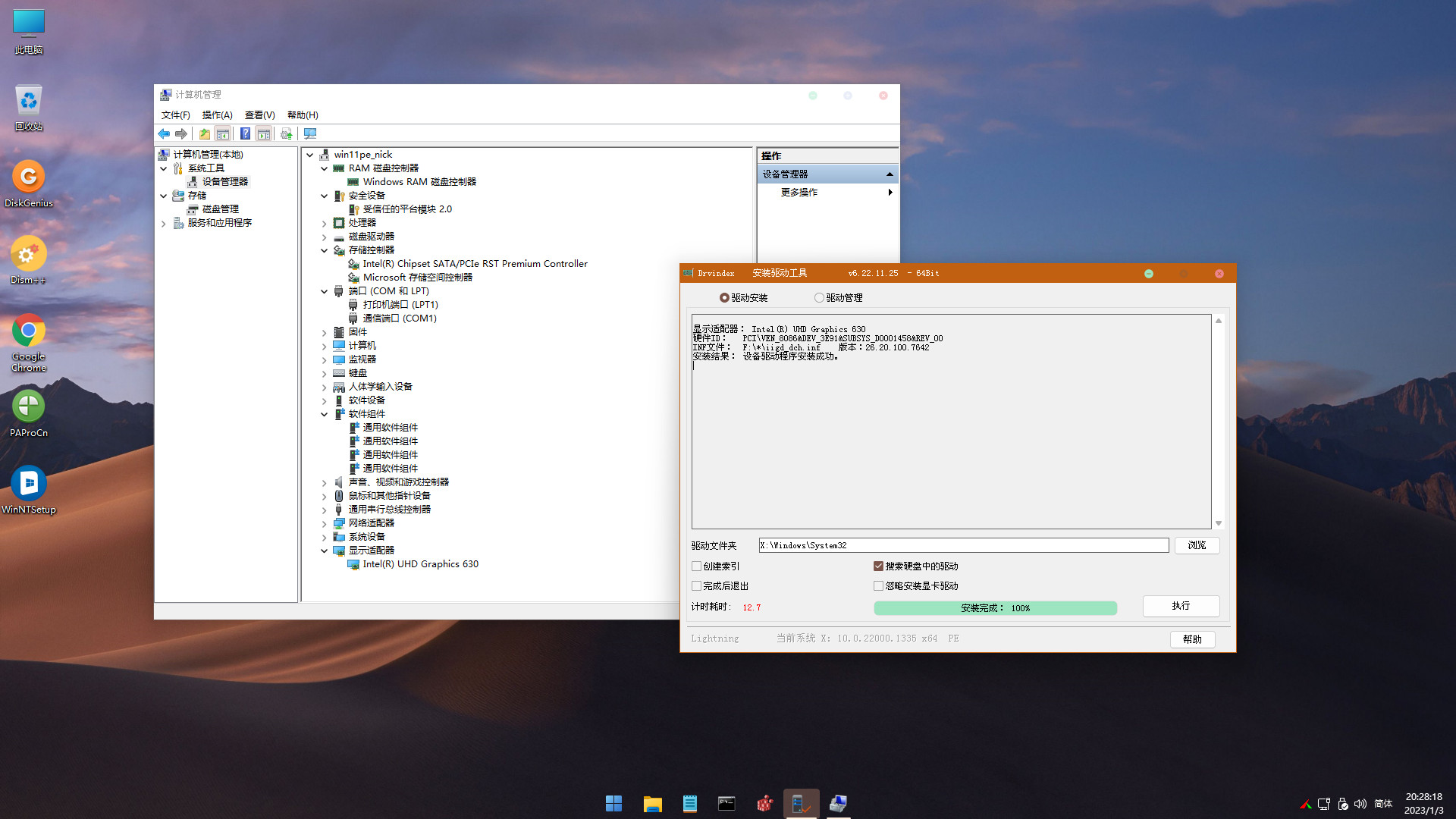Open the 文件(F) menu
1456x819 pixels.
click(x=175, y=115)
